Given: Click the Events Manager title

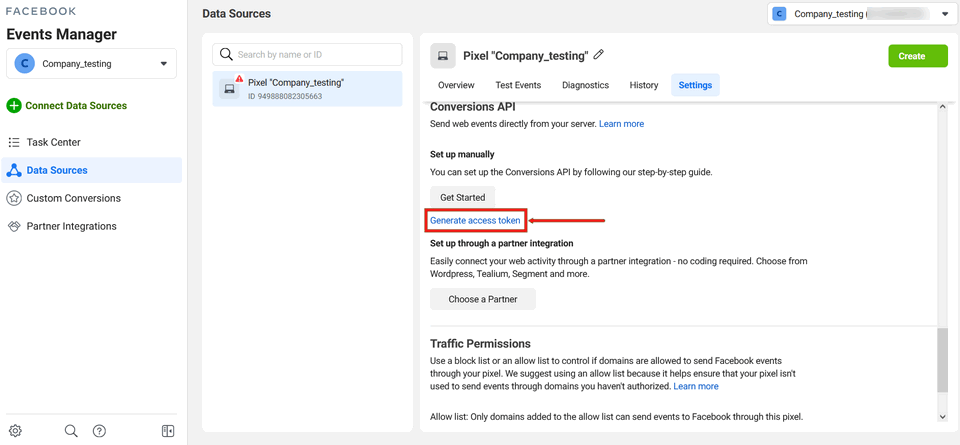Looking at the screenshot, I should [61, 34].
